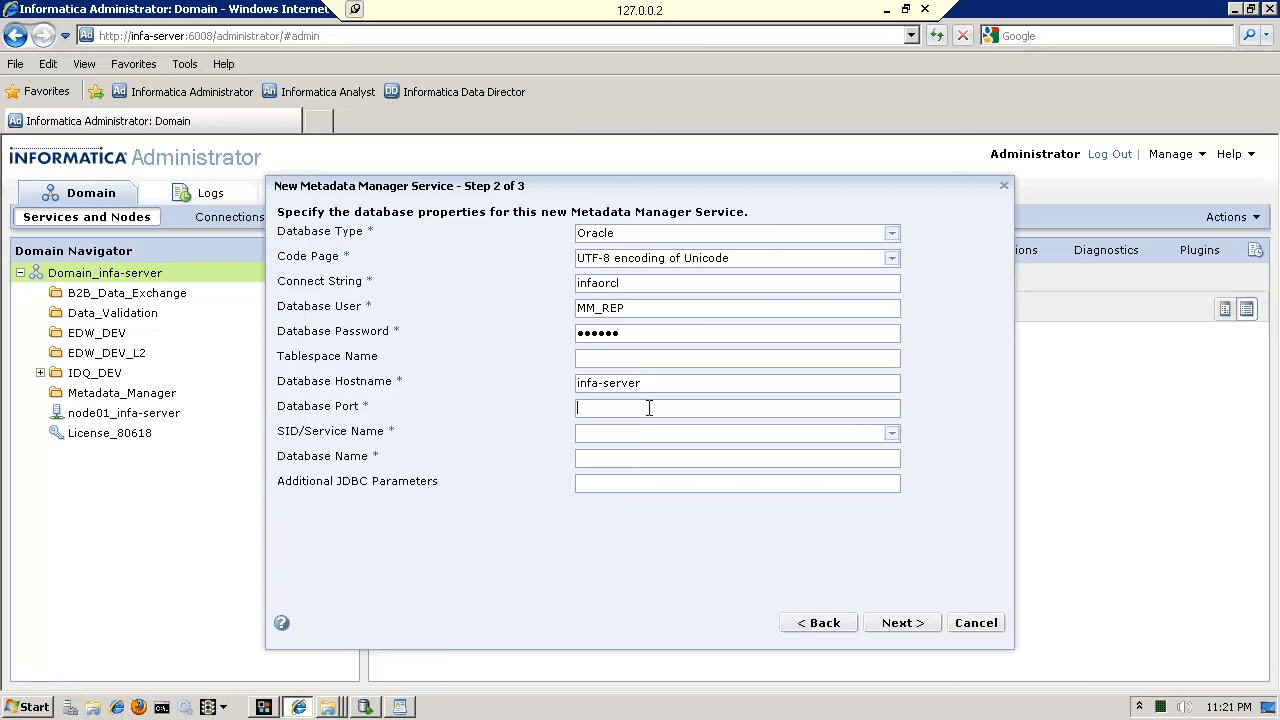
Task: Select the B2B_Data_Exchange folder
Action: click(117, 293)
